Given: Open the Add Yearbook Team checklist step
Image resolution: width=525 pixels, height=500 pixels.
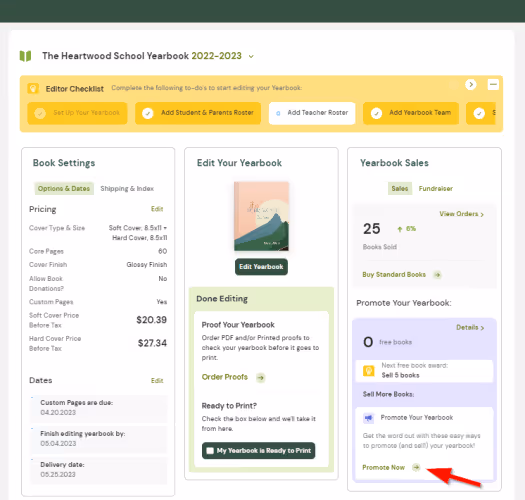Looking at the screenshot, I should (411, 113).
